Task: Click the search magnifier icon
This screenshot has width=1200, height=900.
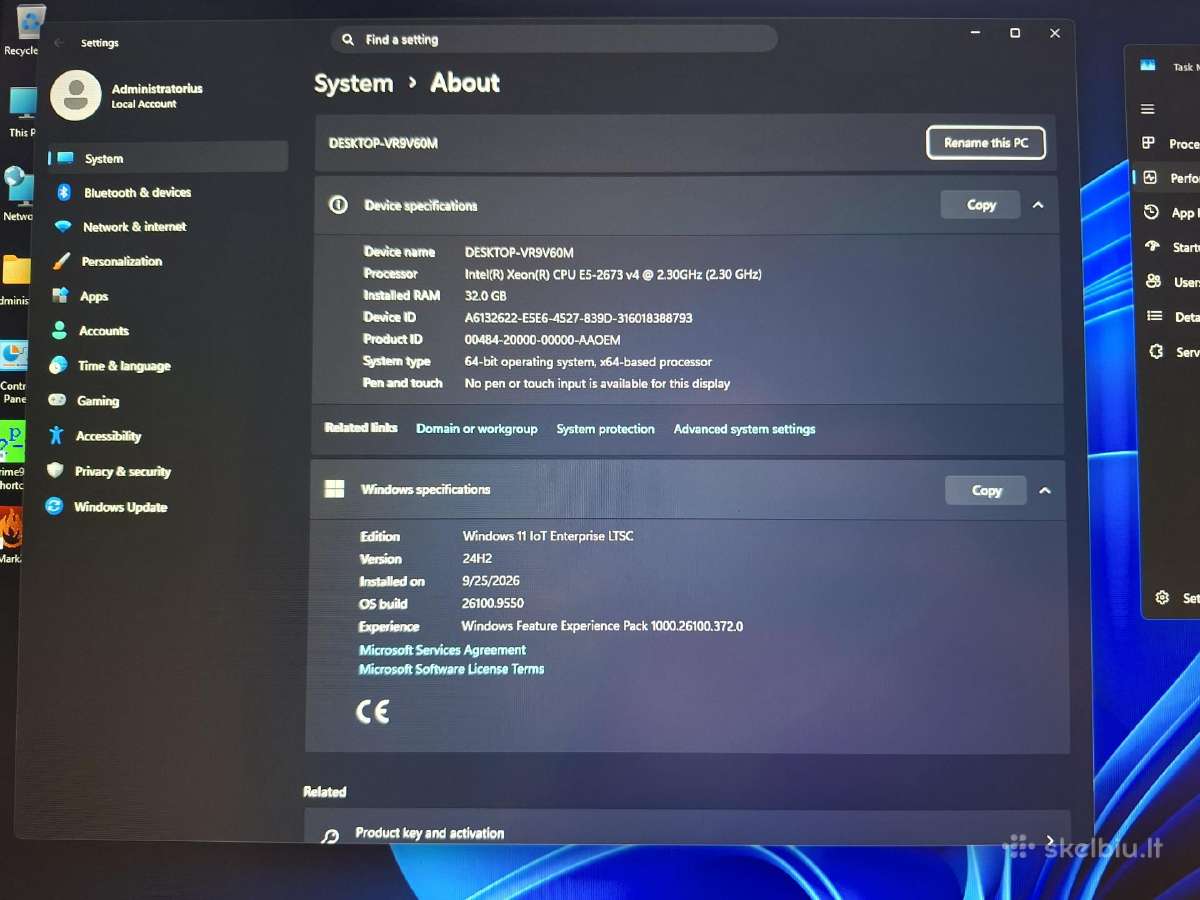Action: (348, 39)
